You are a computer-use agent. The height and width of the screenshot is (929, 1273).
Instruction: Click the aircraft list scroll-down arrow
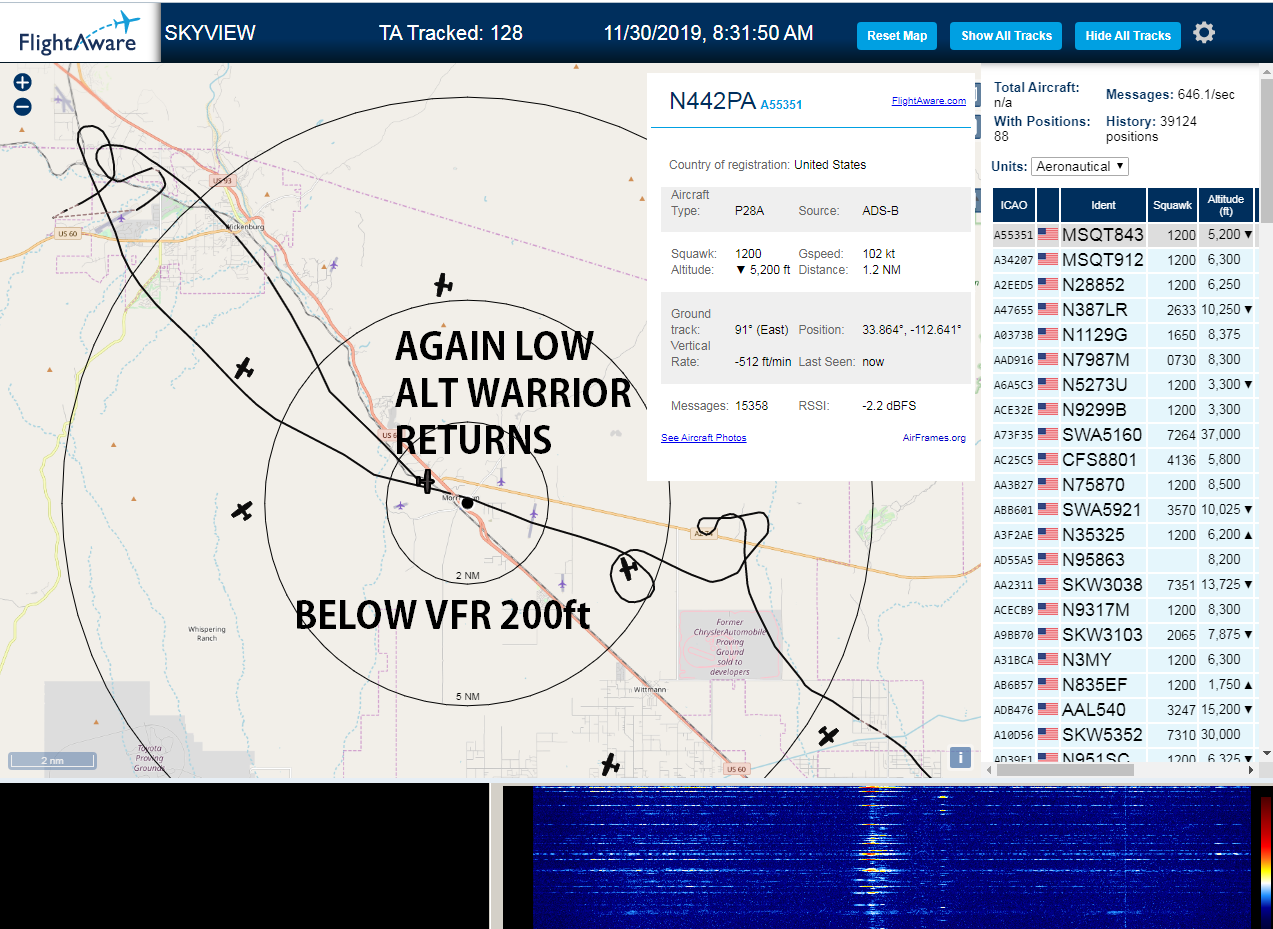click(x=1266, y=753)
